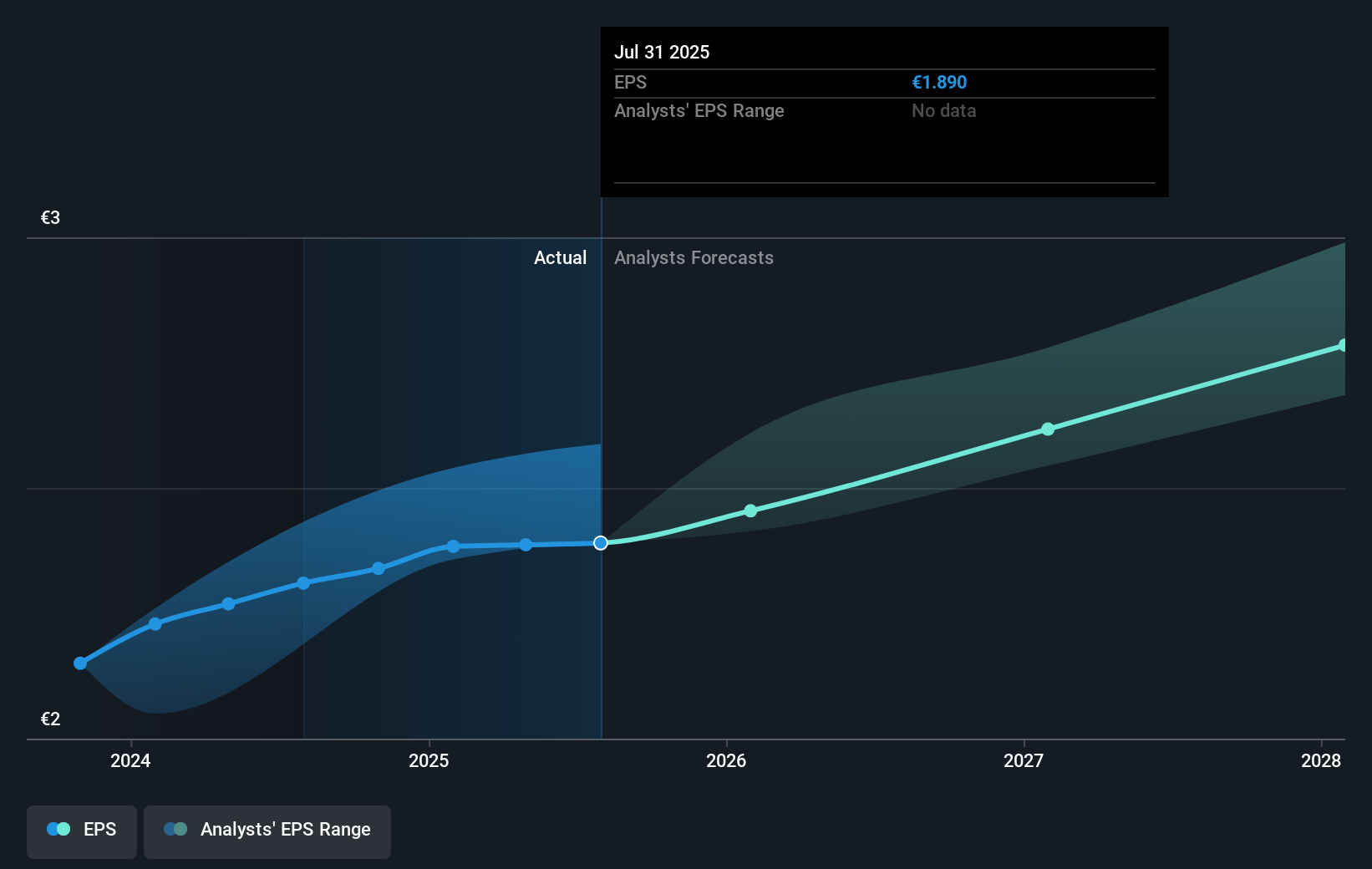Select the green data point above 2027

point(1047,429)
